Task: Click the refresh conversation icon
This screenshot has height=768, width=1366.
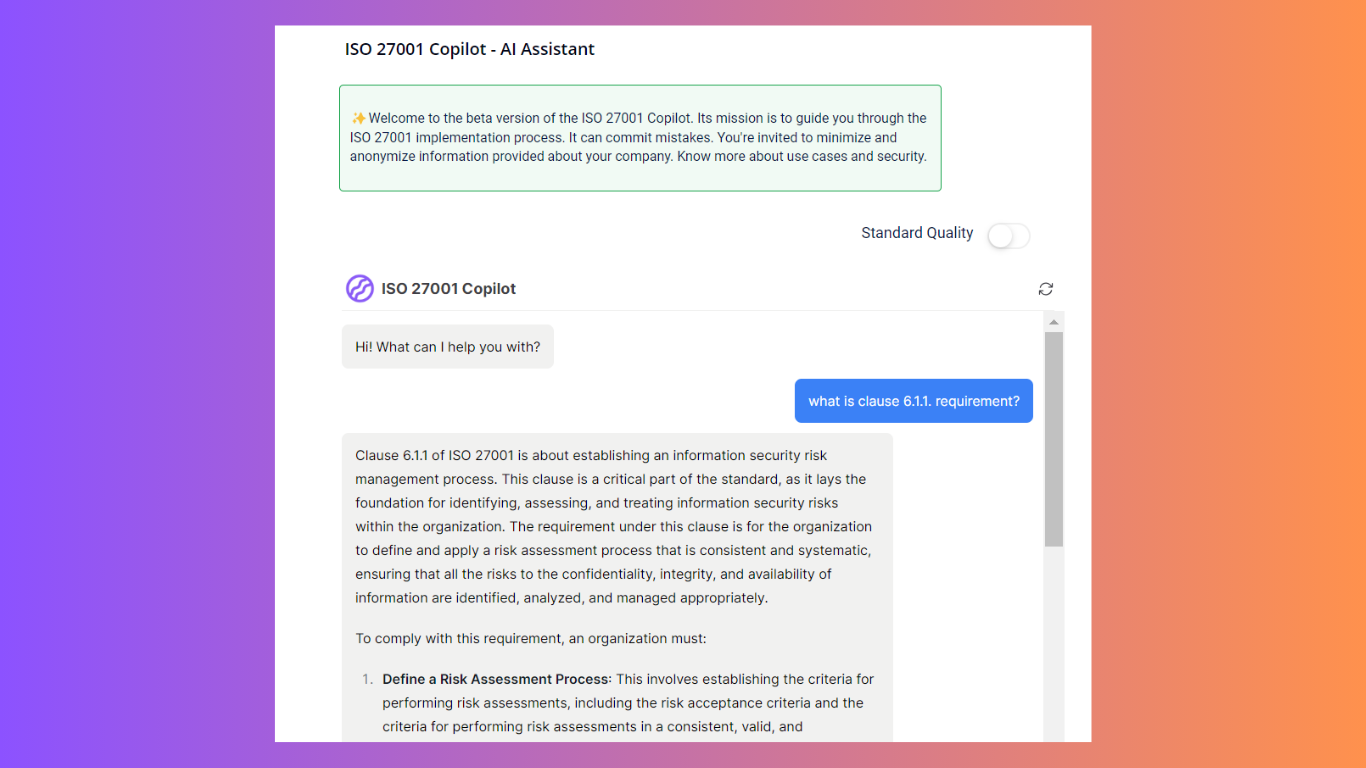Action: pos(1046,289)
